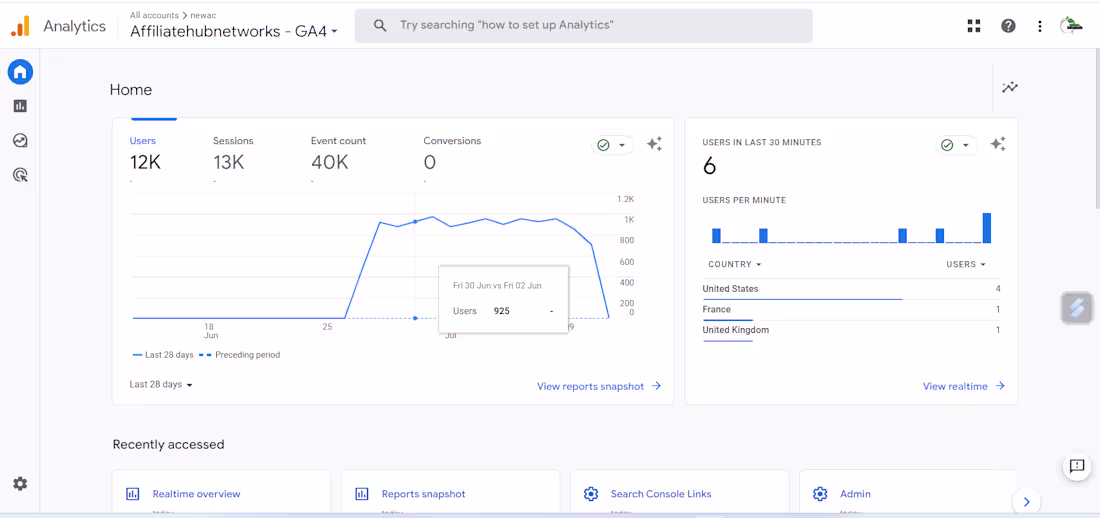The width and height of the screenshot is (1100, 518).
Task: Open the Home section in the sidebar
Action: tap(20, 71)
